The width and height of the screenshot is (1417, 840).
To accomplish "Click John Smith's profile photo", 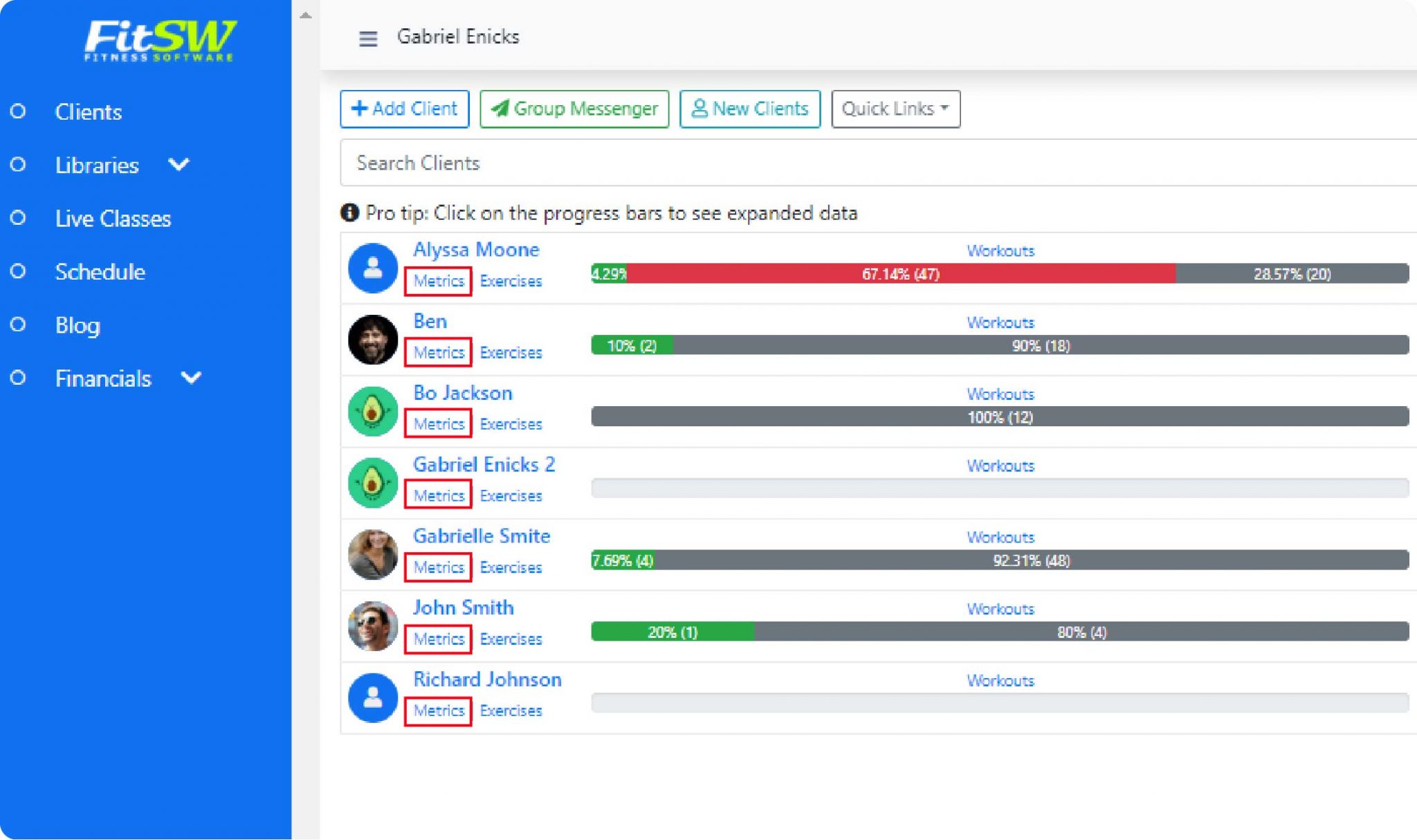I will point(373,626).
